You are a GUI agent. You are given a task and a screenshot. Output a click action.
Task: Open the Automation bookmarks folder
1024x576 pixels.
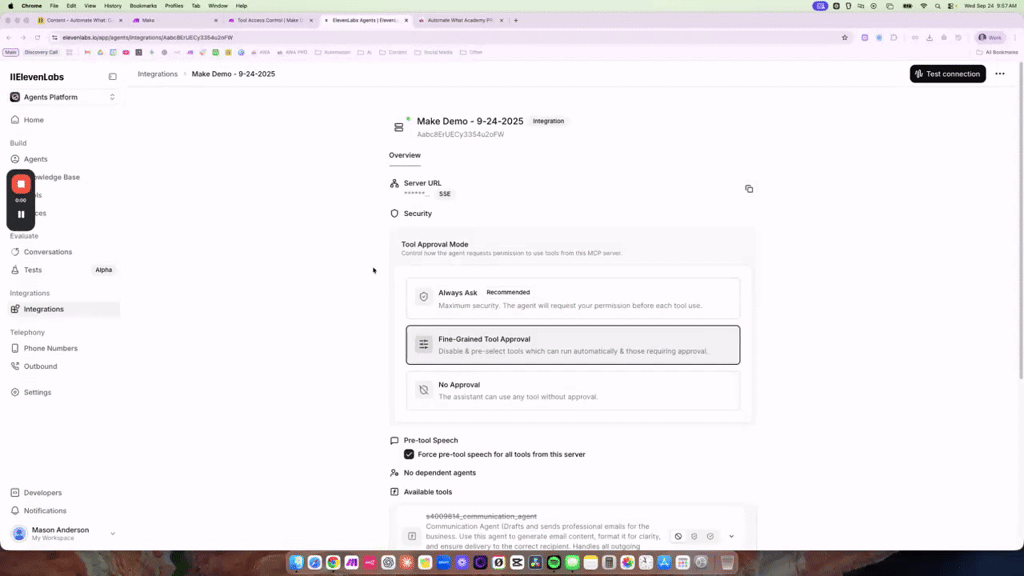[x=332, y=52]
